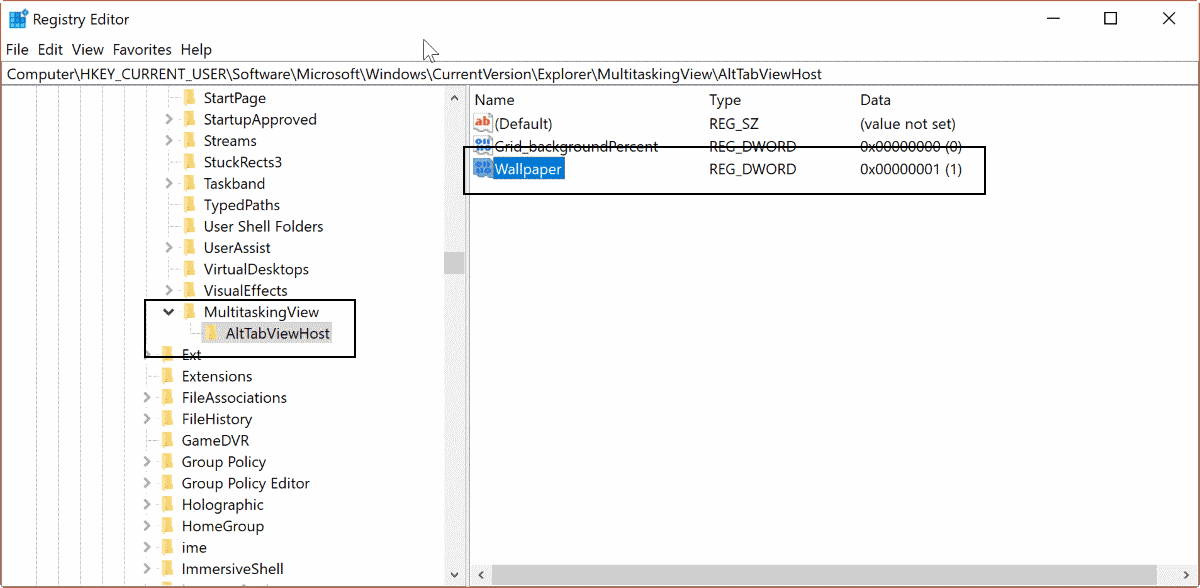Image resolution: width=1200 pixels, height=588 pixels.
Task: Click the registry path address bar
Action: (x=600, y=74)
